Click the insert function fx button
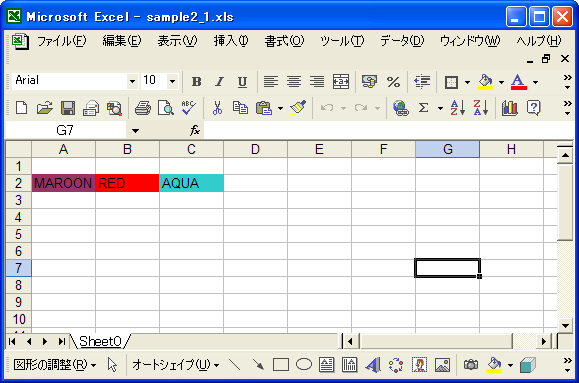The height and width of the screenshot is (383, 579). pos(195,130)
